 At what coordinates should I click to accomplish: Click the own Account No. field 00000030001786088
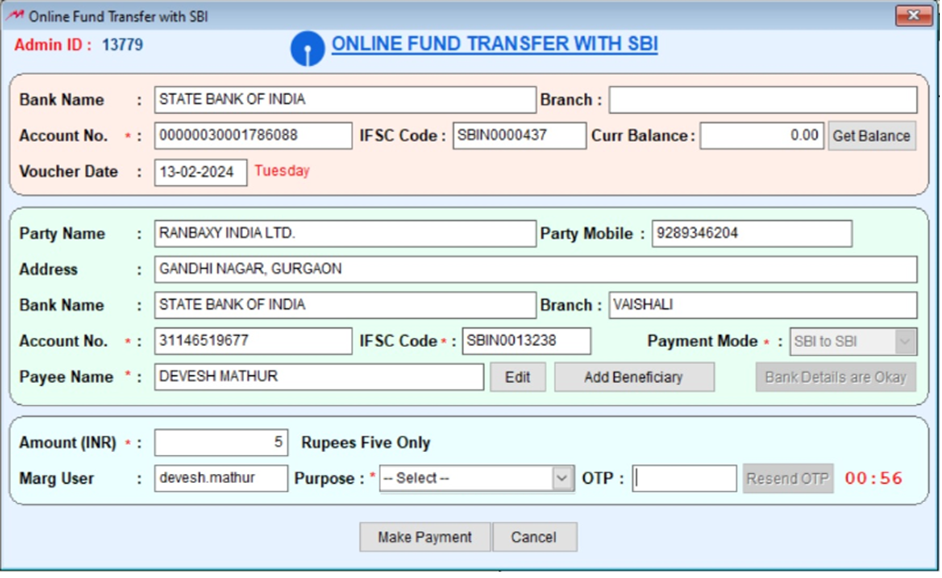point(253,136)
